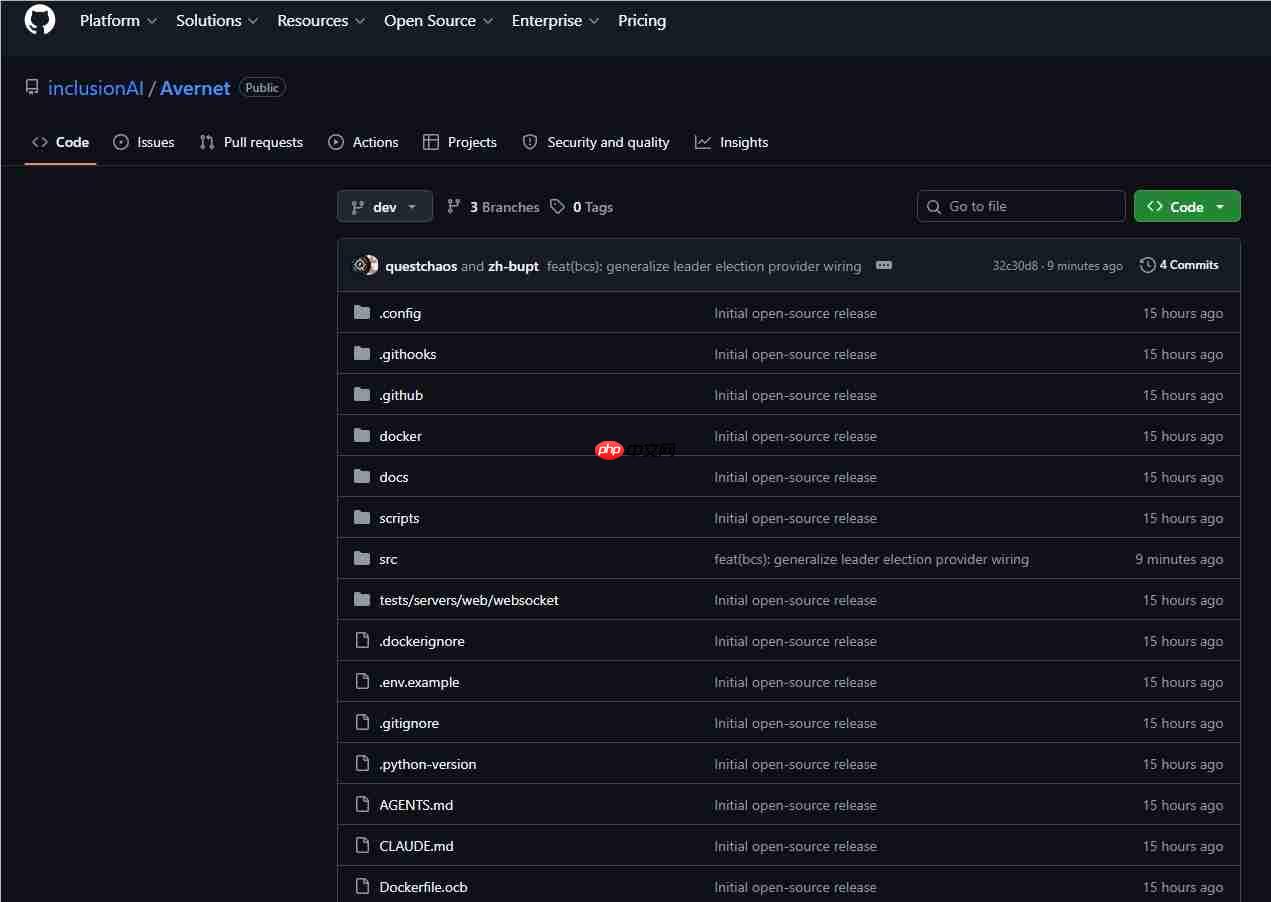The width and height of the screenshot is (1271, 902).
Task: Click the GitHub Octocat logo
Action: pos(40,20)
